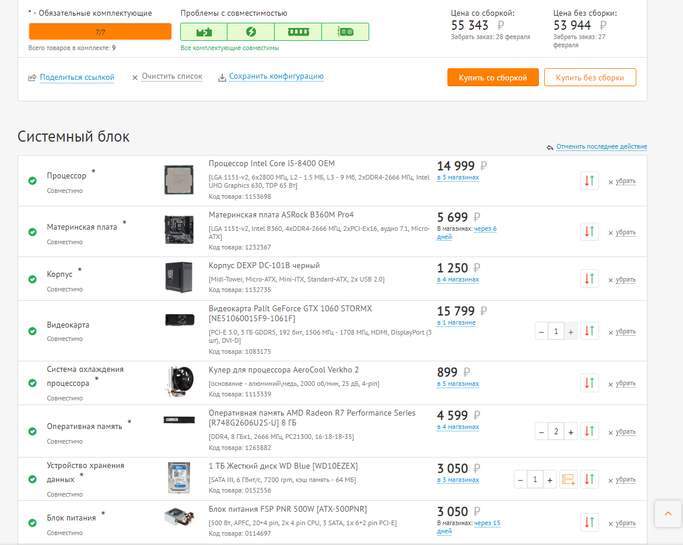683x545 pixels.
Task: Remove the CPU cooler item with убрать
Action: tap(626, 383)
